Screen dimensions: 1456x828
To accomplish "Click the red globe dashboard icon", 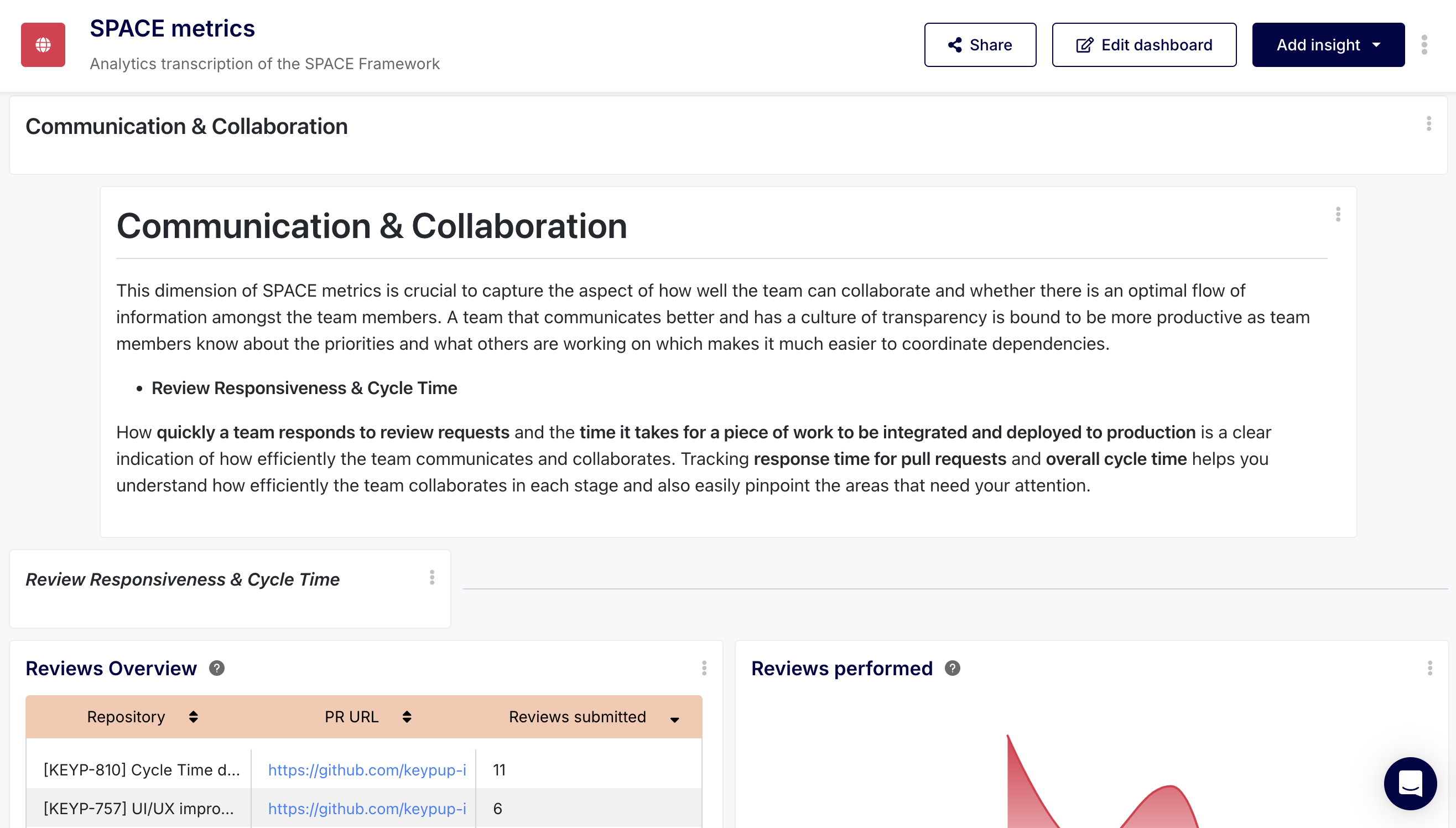I will click(x=43, y=45).
